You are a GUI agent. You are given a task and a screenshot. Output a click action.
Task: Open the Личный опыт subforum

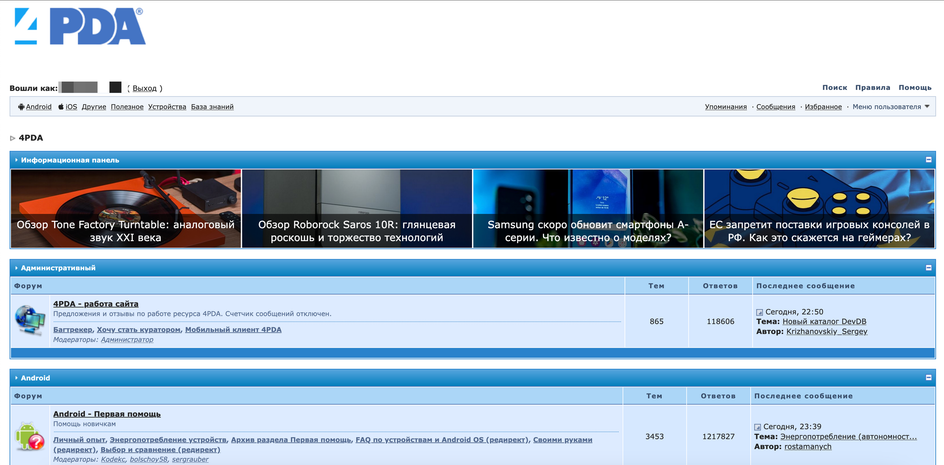pyautogui.click(x=79, y=440)
